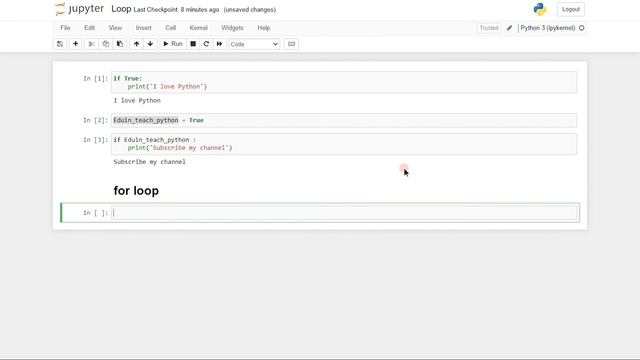Rename notebook by clicking Loop title
The height and width of the screenshot is (360, 640).
[x=121, y=9]
